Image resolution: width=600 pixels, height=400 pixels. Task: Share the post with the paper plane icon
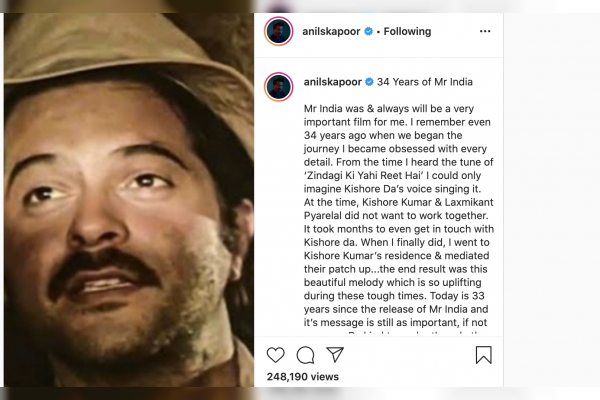[335, 354]
